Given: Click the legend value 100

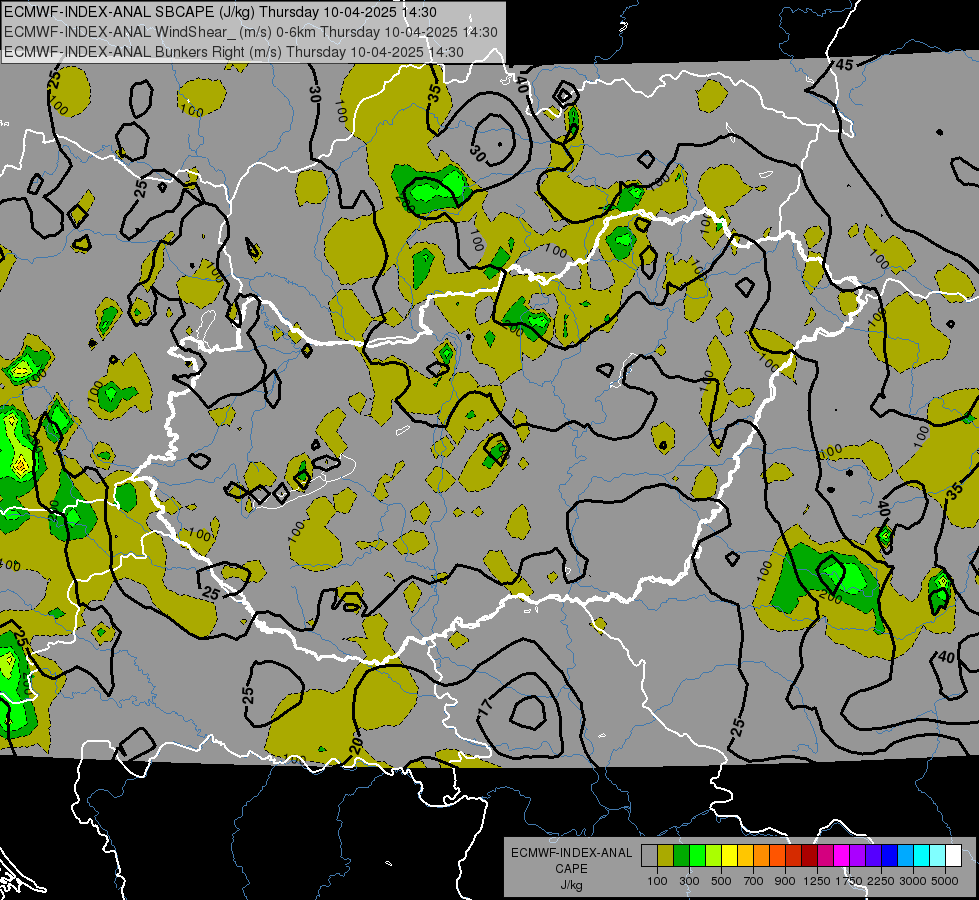Looking at the screenshot, I should pyautogui.click(x=657, y=881).
